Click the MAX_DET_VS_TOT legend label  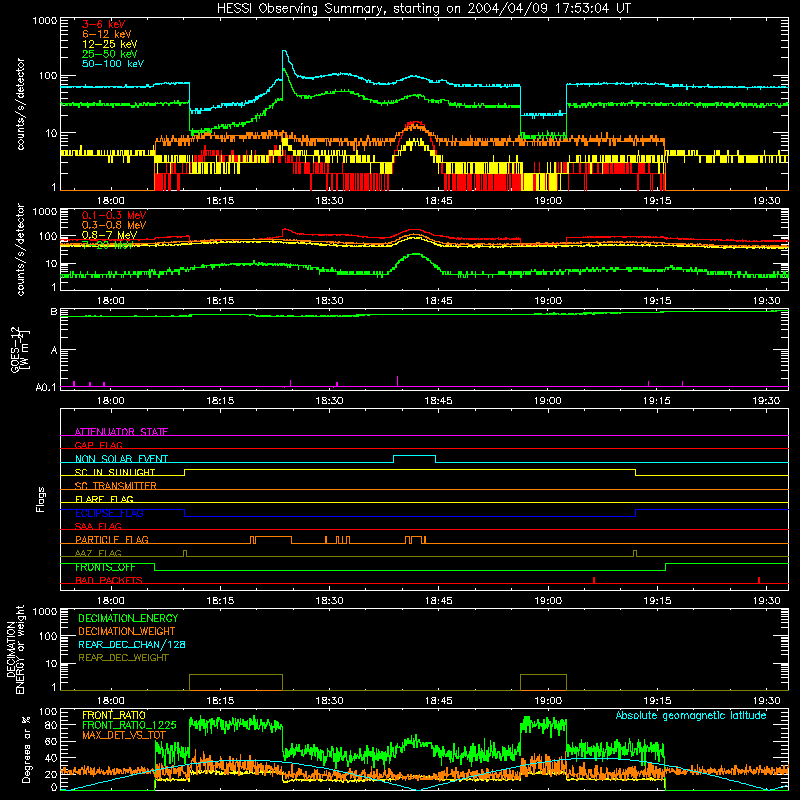pos(124,735)
